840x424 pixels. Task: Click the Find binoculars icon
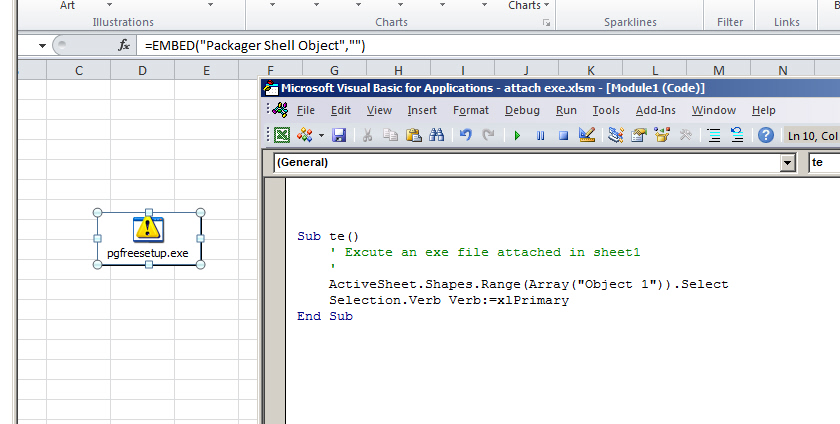tap(436, 135)
